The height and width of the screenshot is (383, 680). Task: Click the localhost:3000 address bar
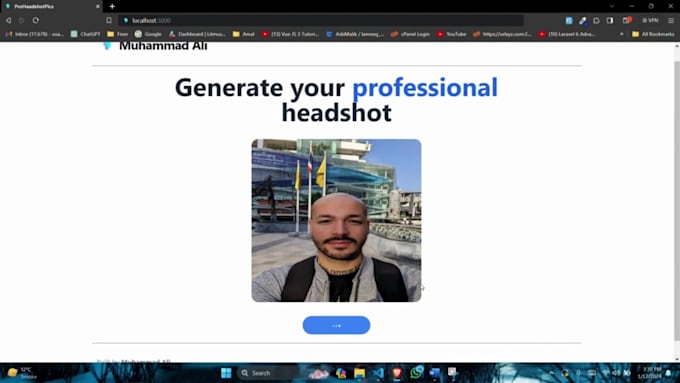321,20
